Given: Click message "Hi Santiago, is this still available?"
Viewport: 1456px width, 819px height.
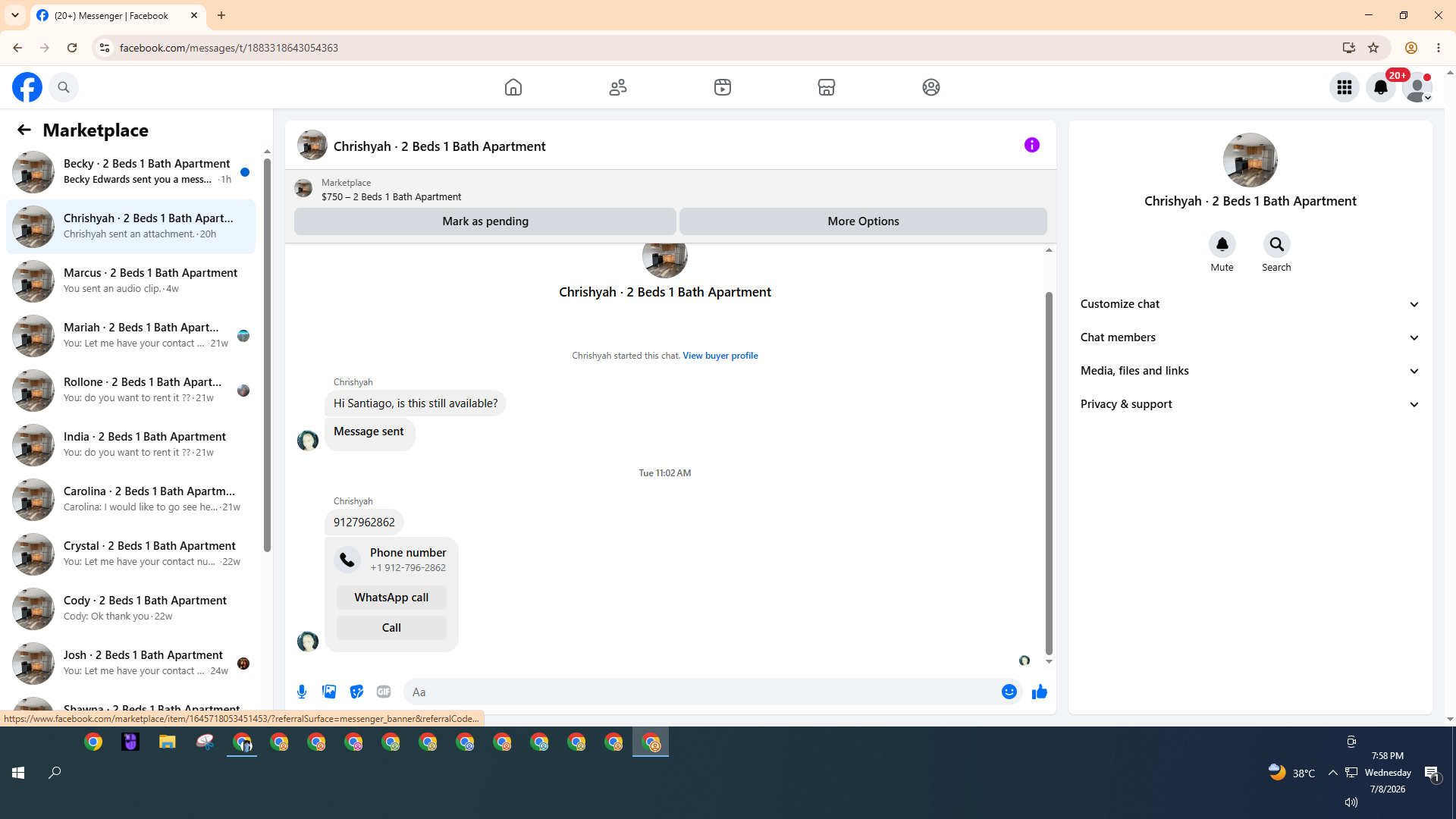Looking at the screenshot, I should pos(416,403).
